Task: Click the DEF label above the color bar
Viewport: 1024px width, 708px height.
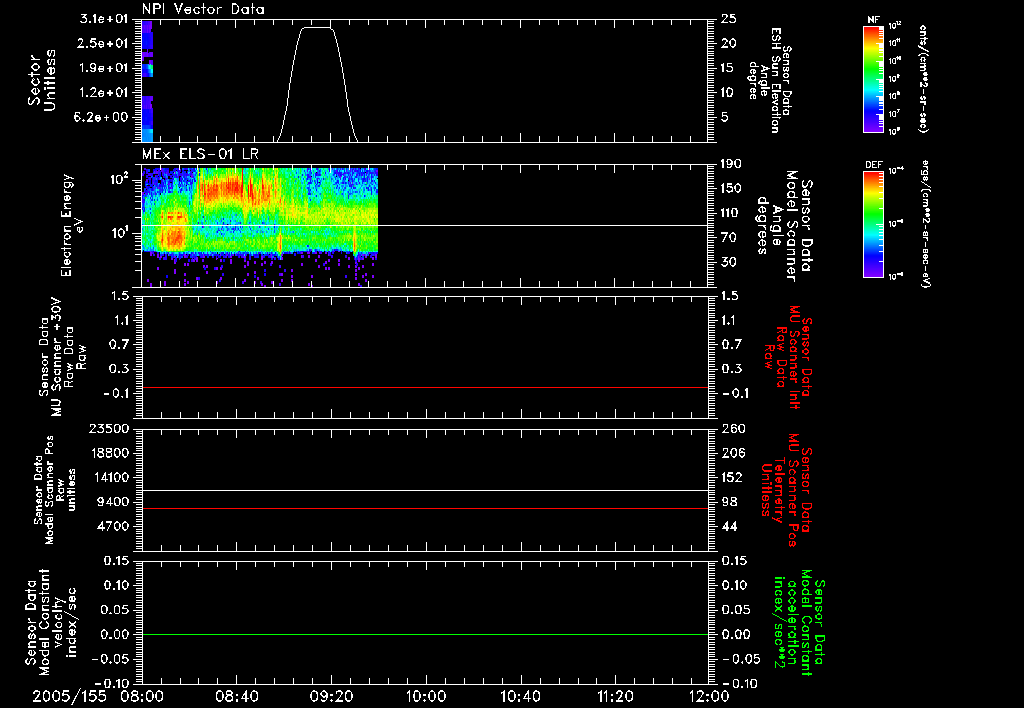Action: pos(874,165)
